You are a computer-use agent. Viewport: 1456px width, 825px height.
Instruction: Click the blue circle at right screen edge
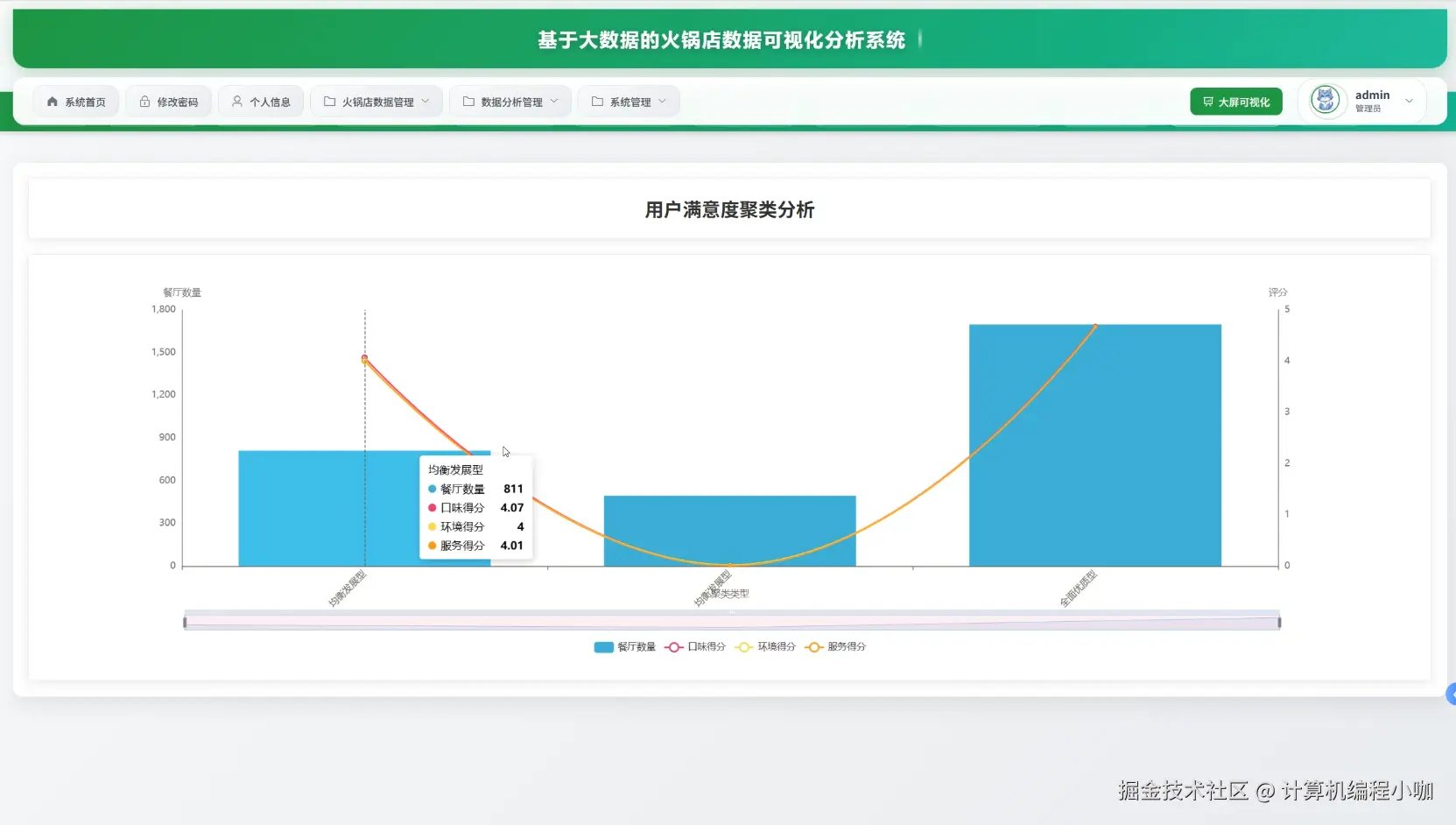(1451, 695)
